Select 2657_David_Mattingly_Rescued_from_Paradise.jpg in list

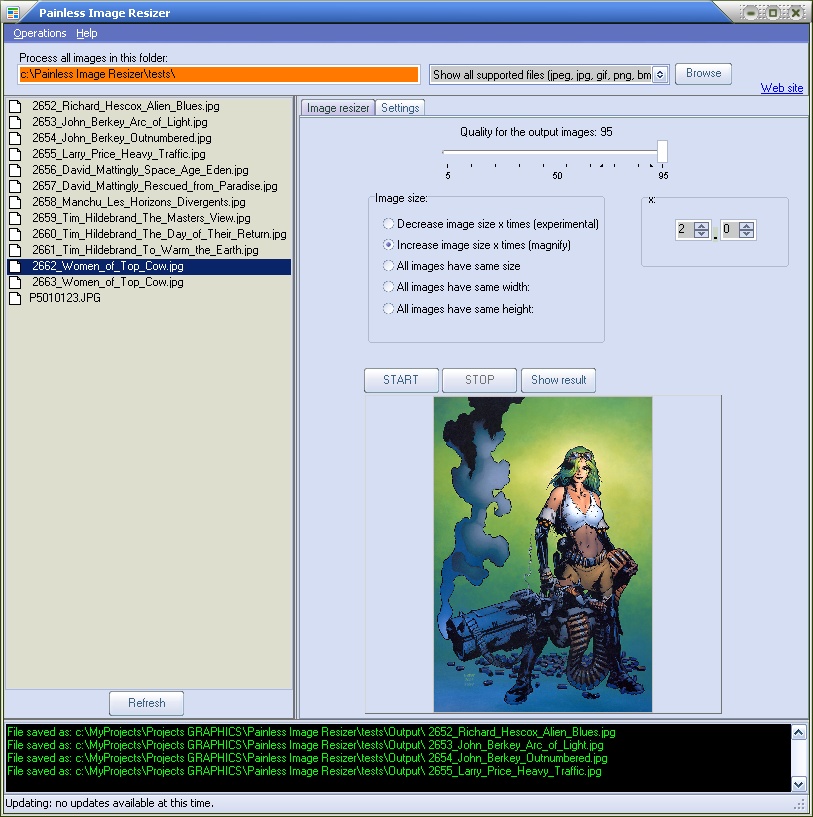pos(155,186)
